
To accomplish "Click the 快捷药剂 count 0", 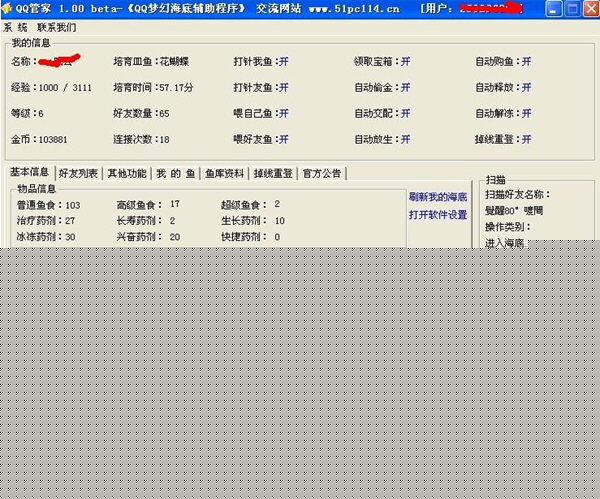I will (x=277, y=237).
